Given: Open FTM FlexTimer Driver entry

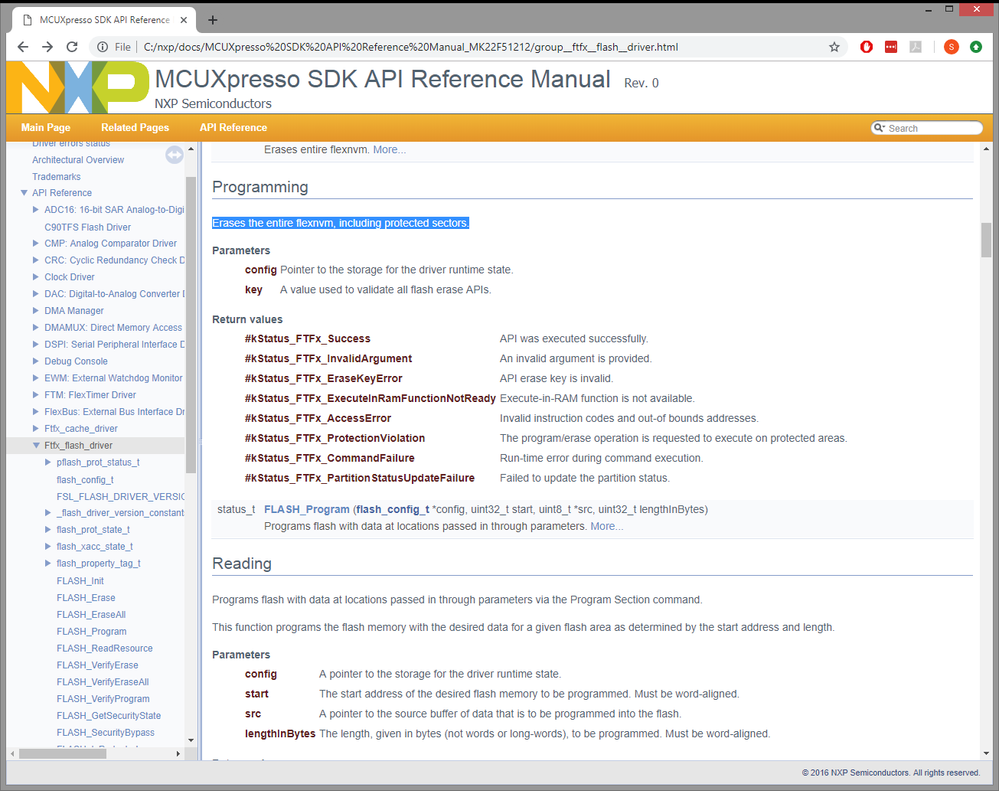Looking at the screenshot, I should (90, 395).
